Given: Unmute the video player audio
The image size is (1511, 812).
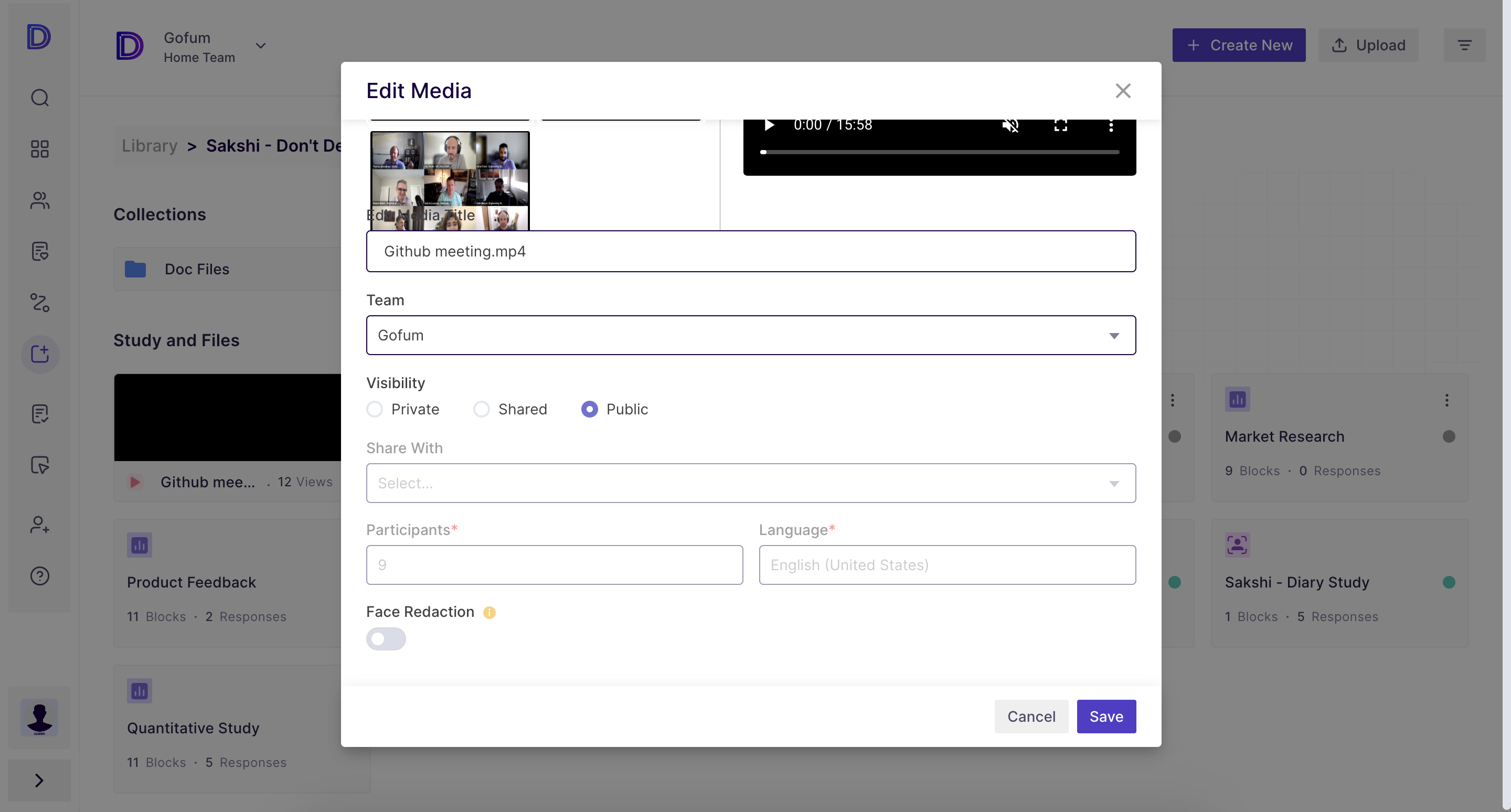Looking at the screenshot, I should (x=1010, y=125).
